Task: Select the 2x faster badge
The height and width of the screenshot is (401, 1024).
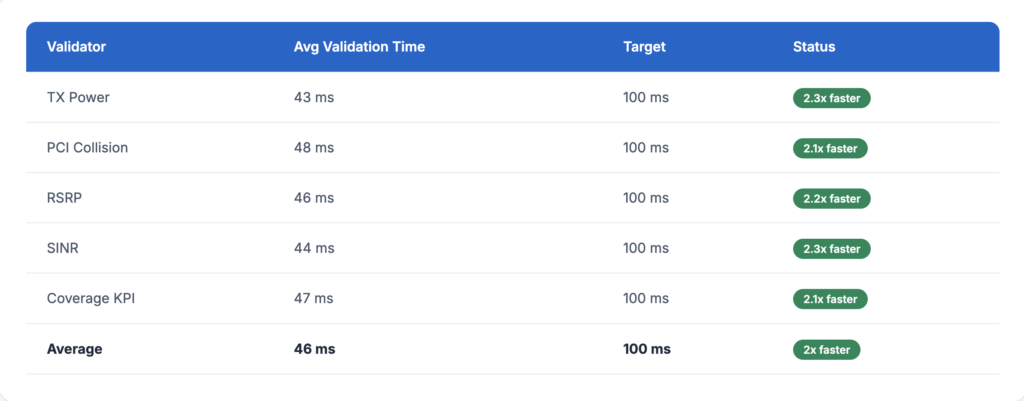Action: click(x=827, y=349)
